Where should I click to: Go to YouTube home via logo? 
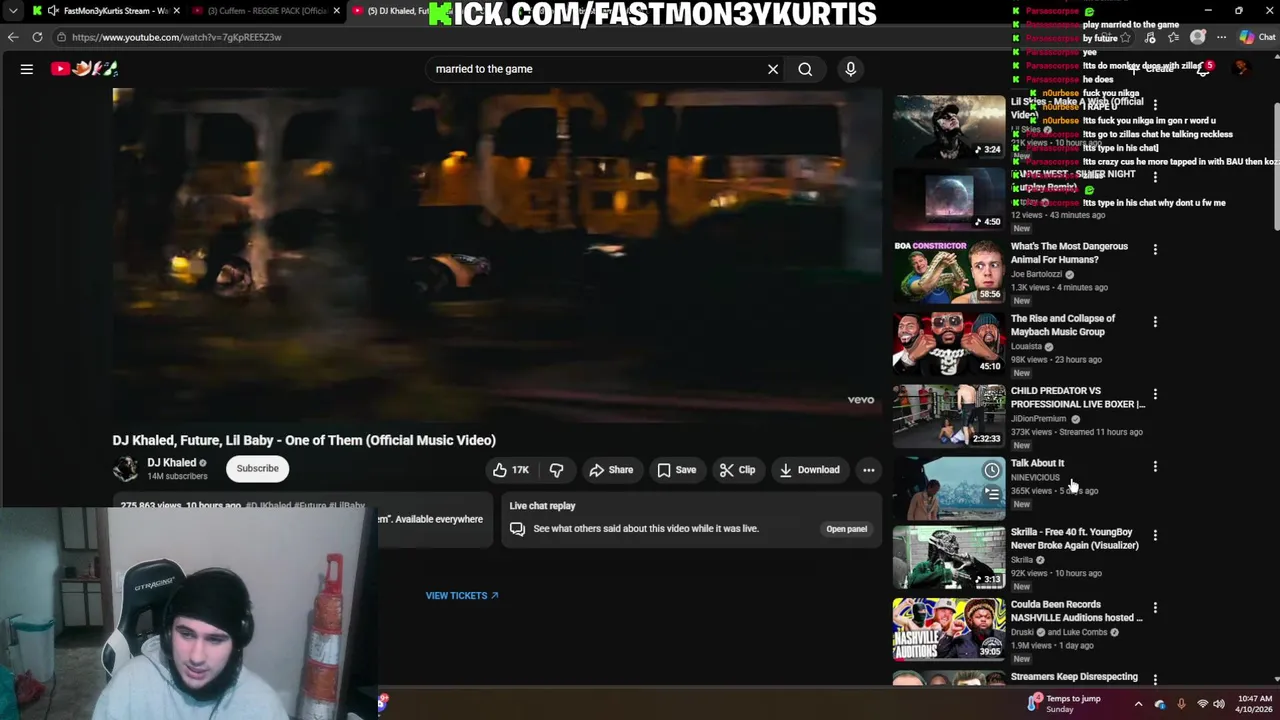[x=85, y=69]
